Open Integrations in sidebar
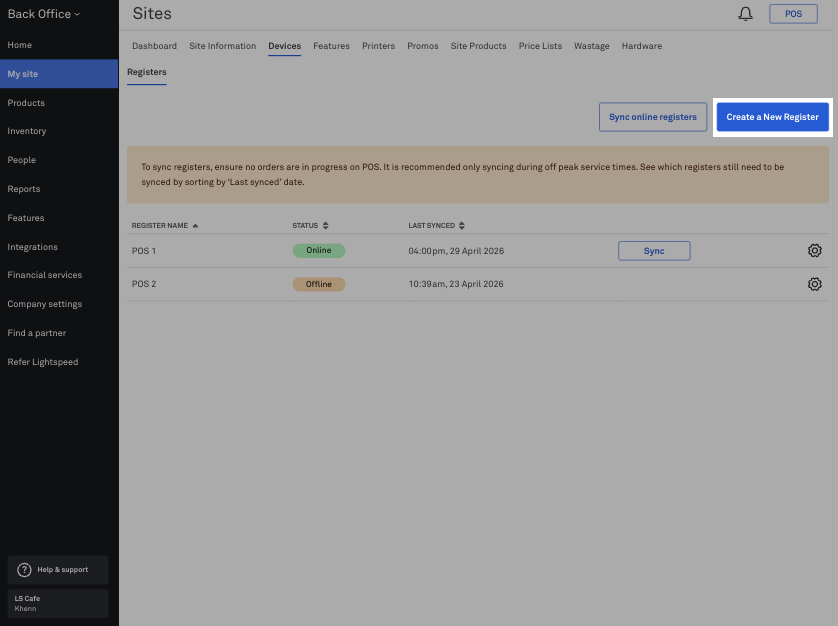 click(59, 247)
